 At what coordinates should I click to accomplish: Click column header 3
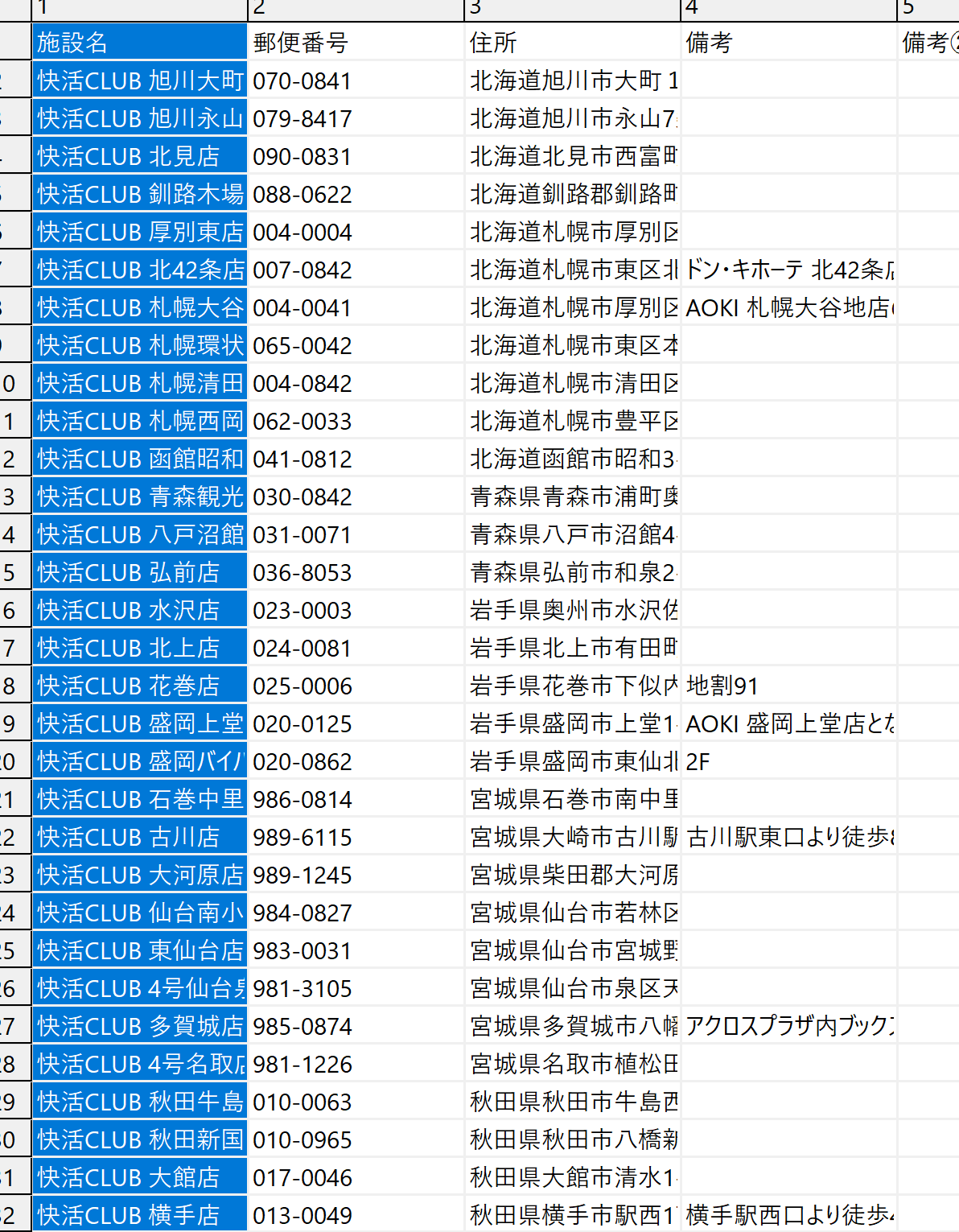click(572, 10)
